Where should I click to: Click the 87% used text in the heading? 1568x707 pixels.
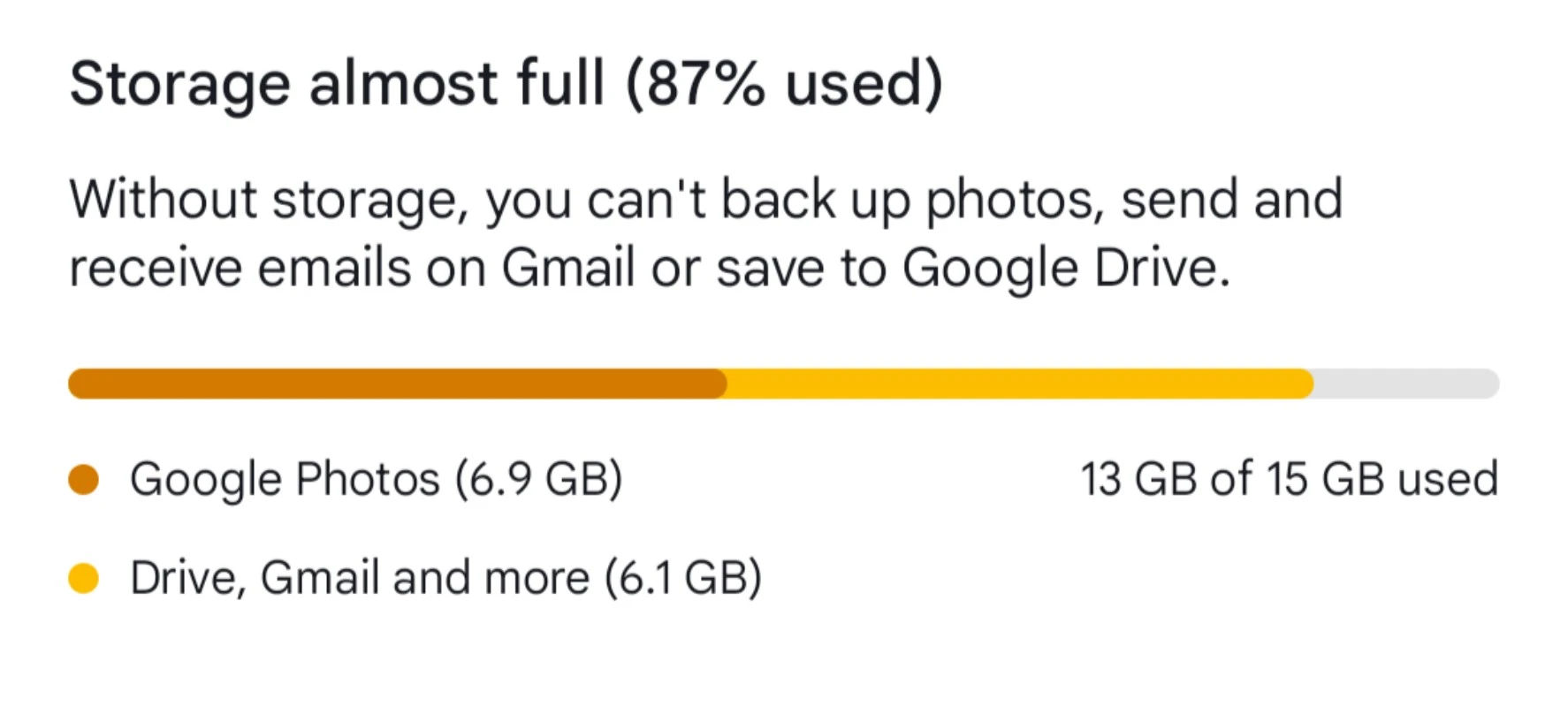(785, 84)
